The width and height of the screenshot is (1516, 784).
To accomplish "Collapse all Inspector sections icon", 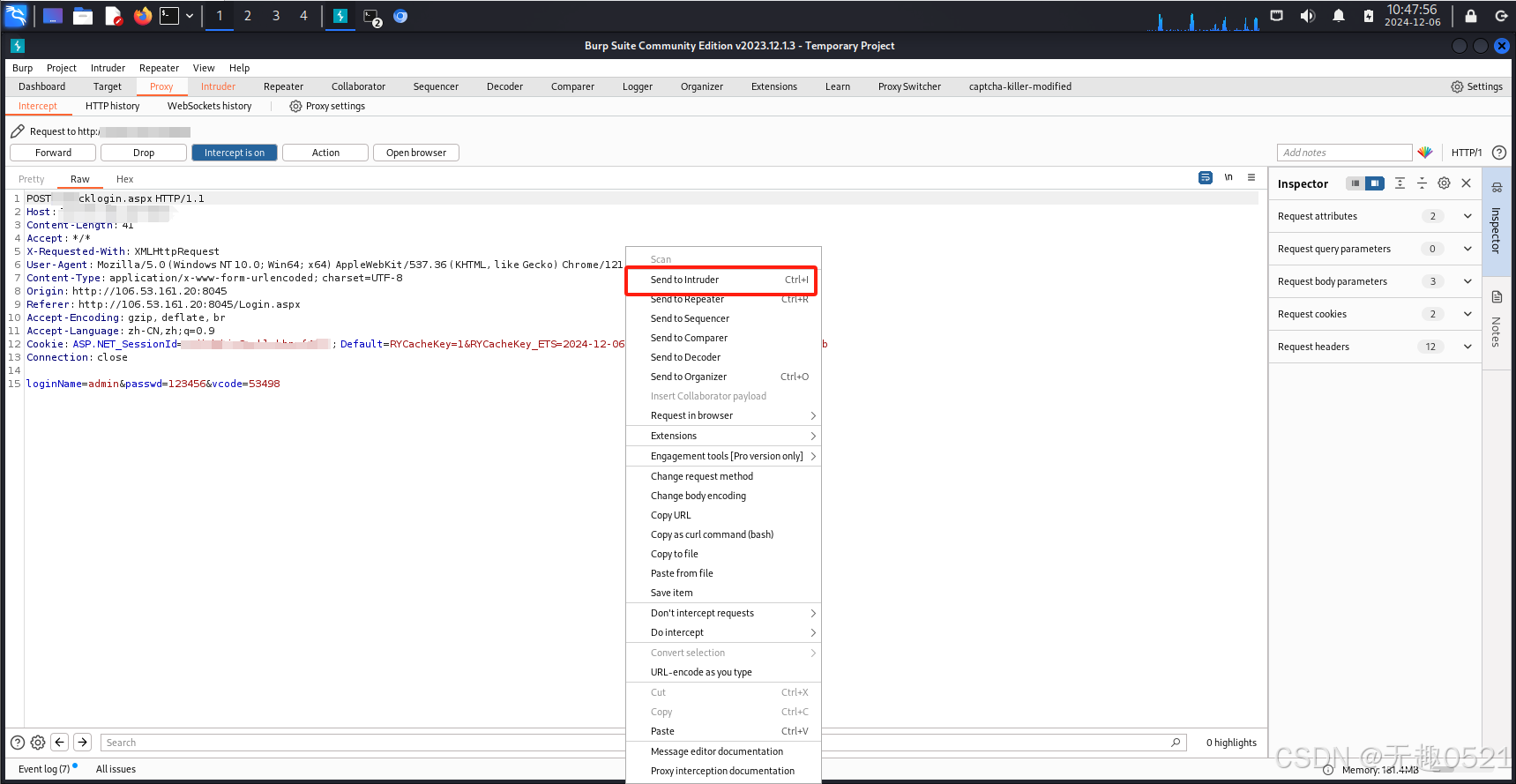I will pyautogui.click(x=1422, y=183).
